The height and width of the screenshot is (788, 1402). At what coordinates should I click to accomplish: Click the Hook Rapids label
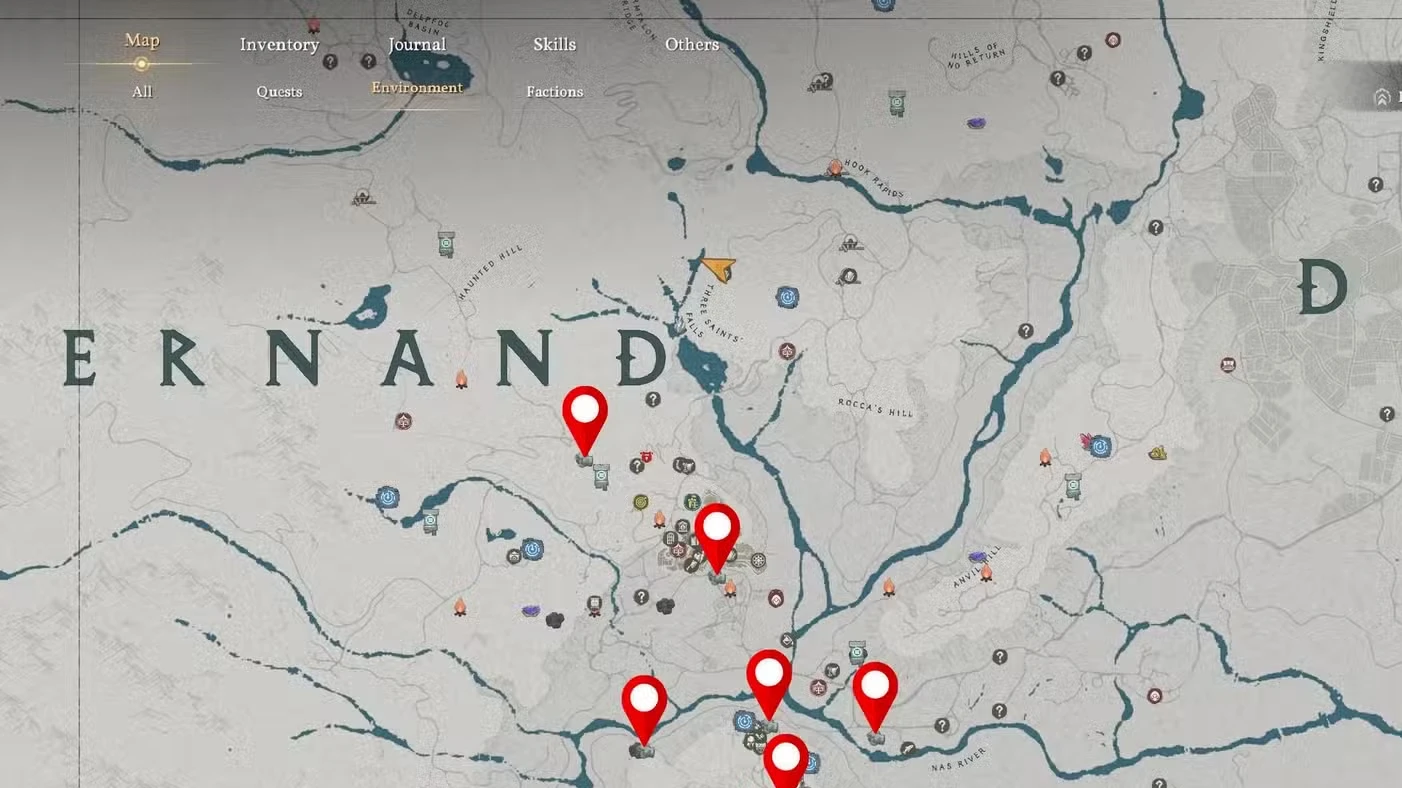click(x=873, y=179)
